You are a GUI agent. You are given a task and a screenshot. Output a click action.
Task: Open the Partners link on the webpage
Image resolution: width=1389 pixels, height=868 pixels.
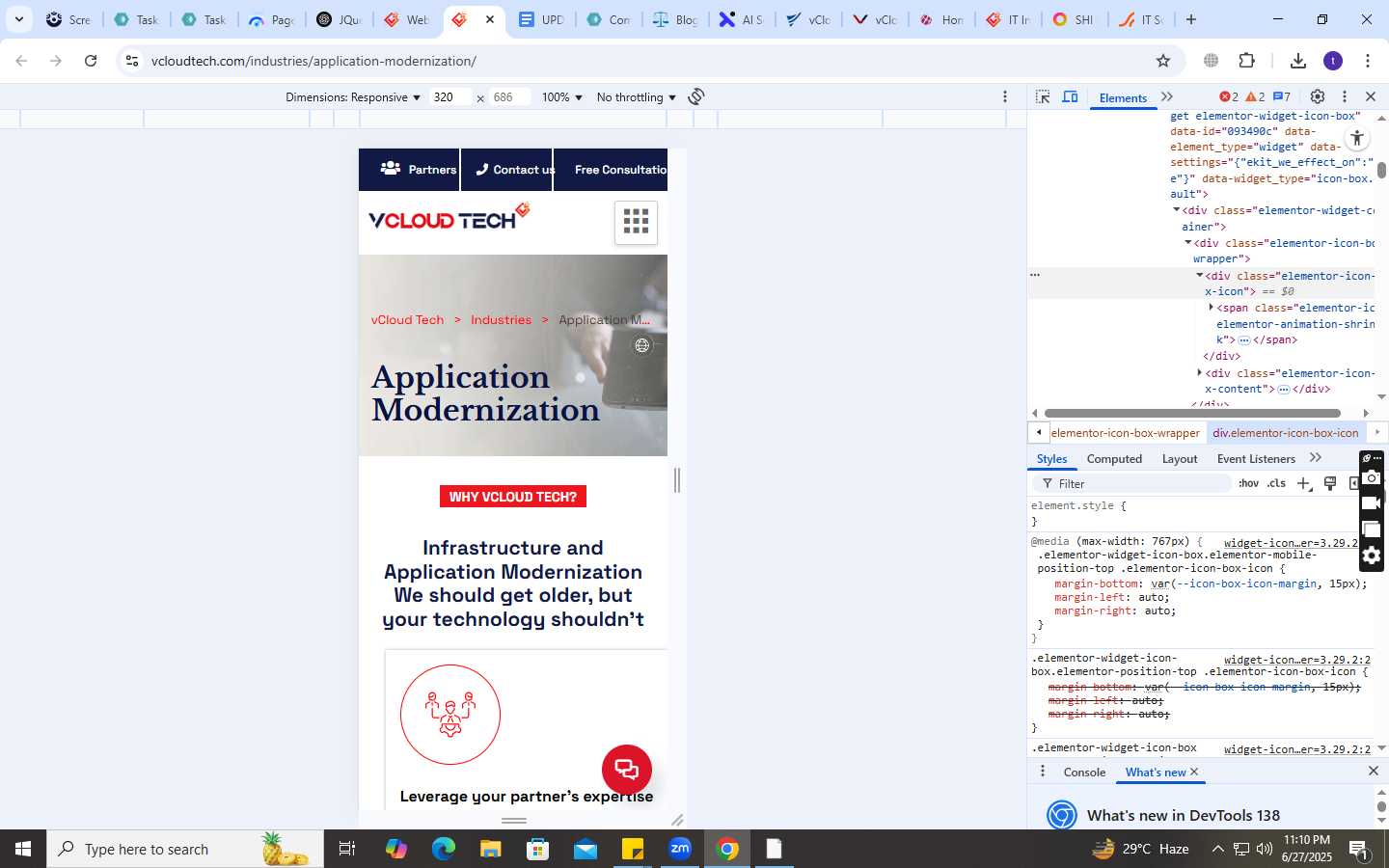pyautogui.click(x=417, y=170)
